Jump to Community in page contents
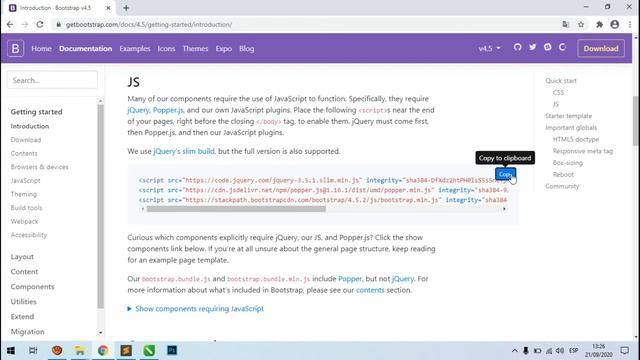 562,186
